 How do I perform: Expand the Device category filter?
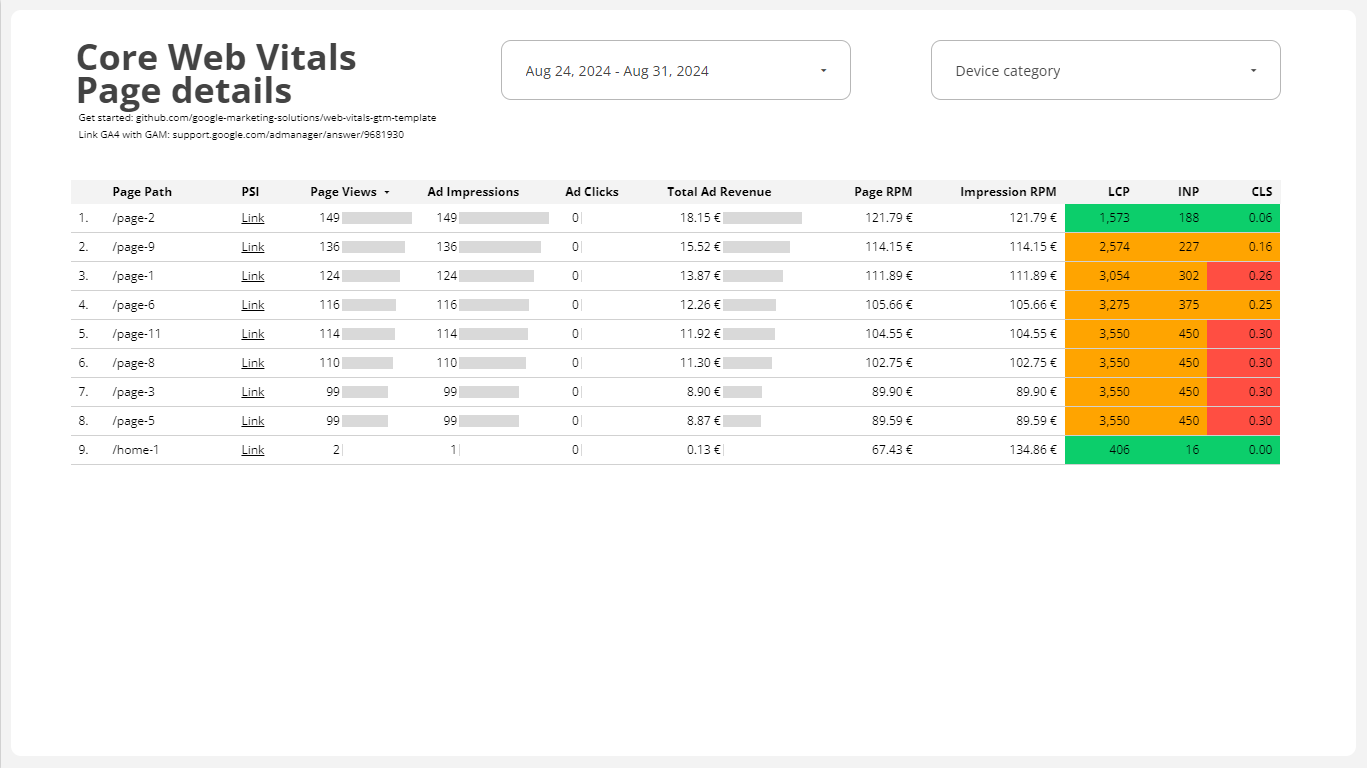[x=1104, y=70]
